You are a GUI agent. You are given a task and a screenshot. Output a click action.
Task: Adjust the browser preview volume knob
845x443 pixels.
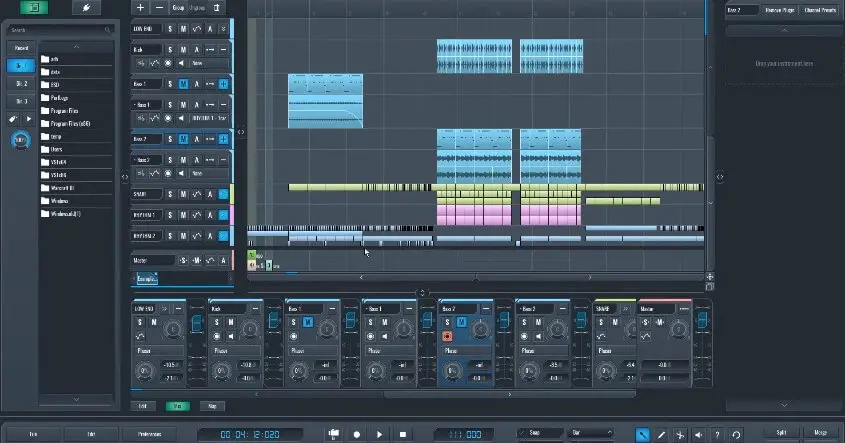click(20, 140)
